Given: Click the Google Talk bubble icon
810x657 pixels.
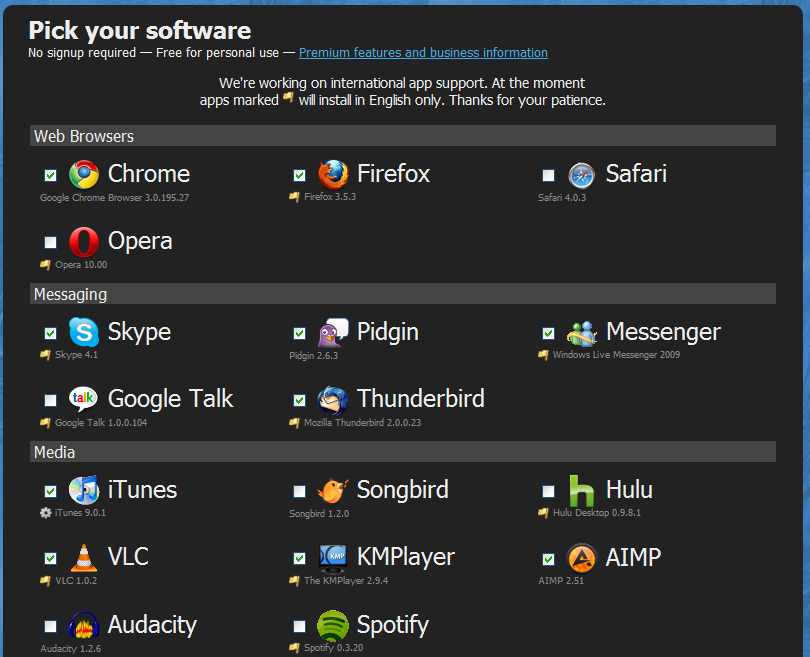Looking at the screenshot, I should [83, 399].
